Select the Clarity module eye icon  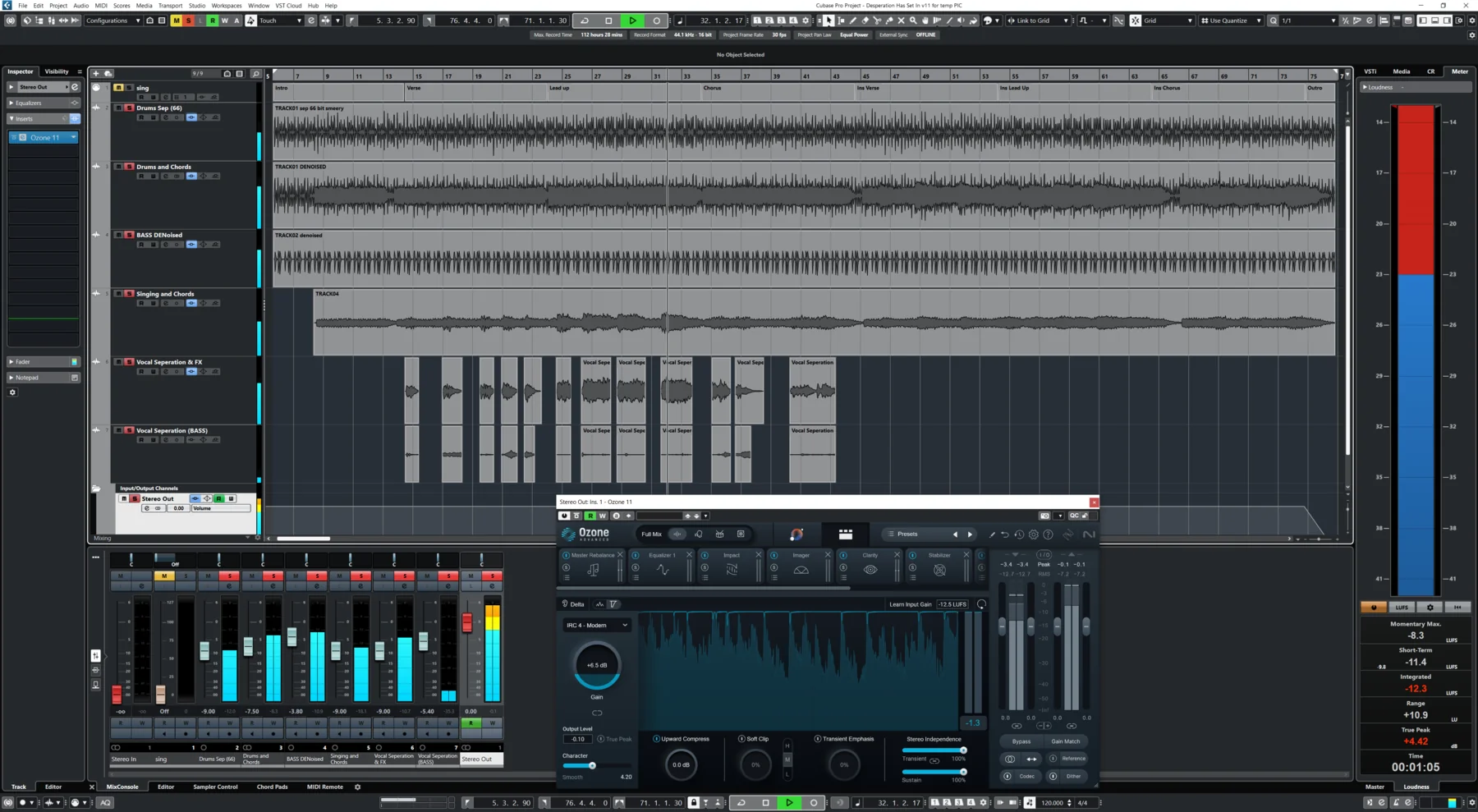click(x=870, y=570)
